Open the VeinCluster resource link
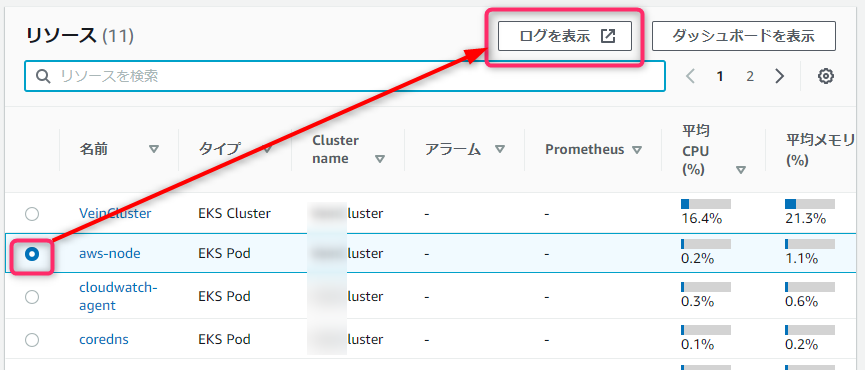The image size is (865, 370). pos(115,213)
